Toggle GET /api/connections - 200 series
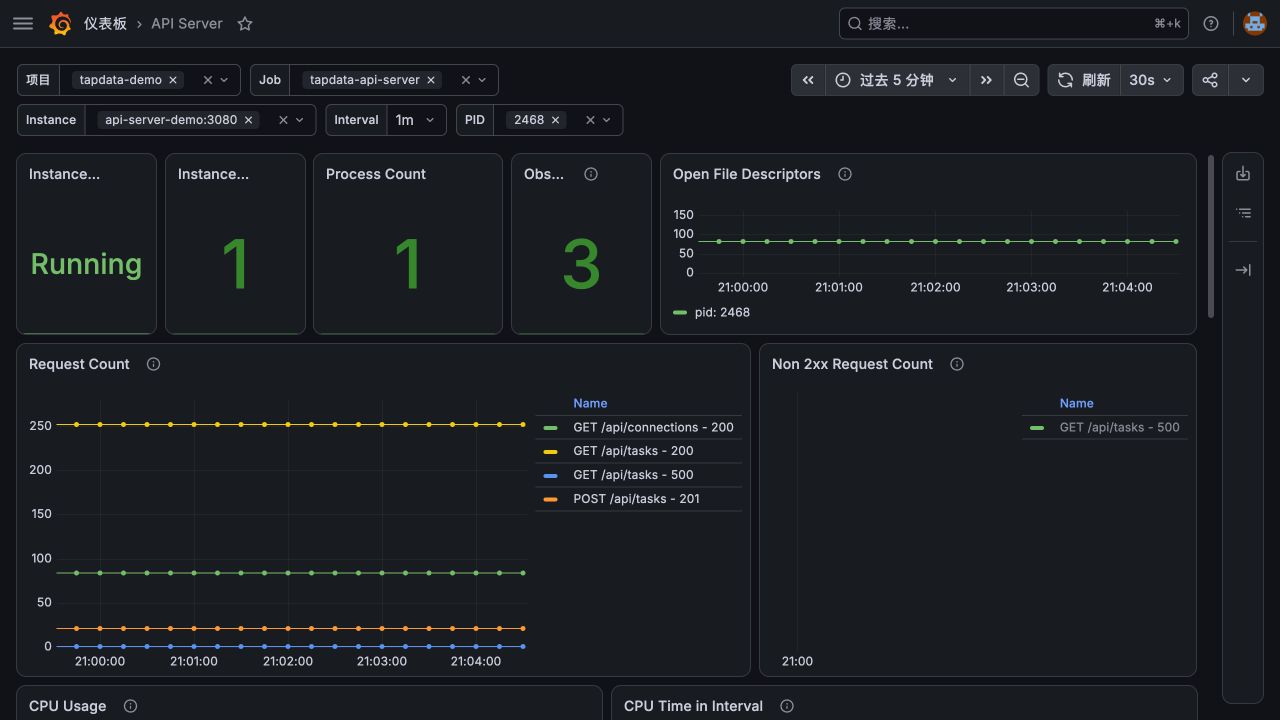The width and height of the screenshot is (1280, 720). tap(653, 427)
